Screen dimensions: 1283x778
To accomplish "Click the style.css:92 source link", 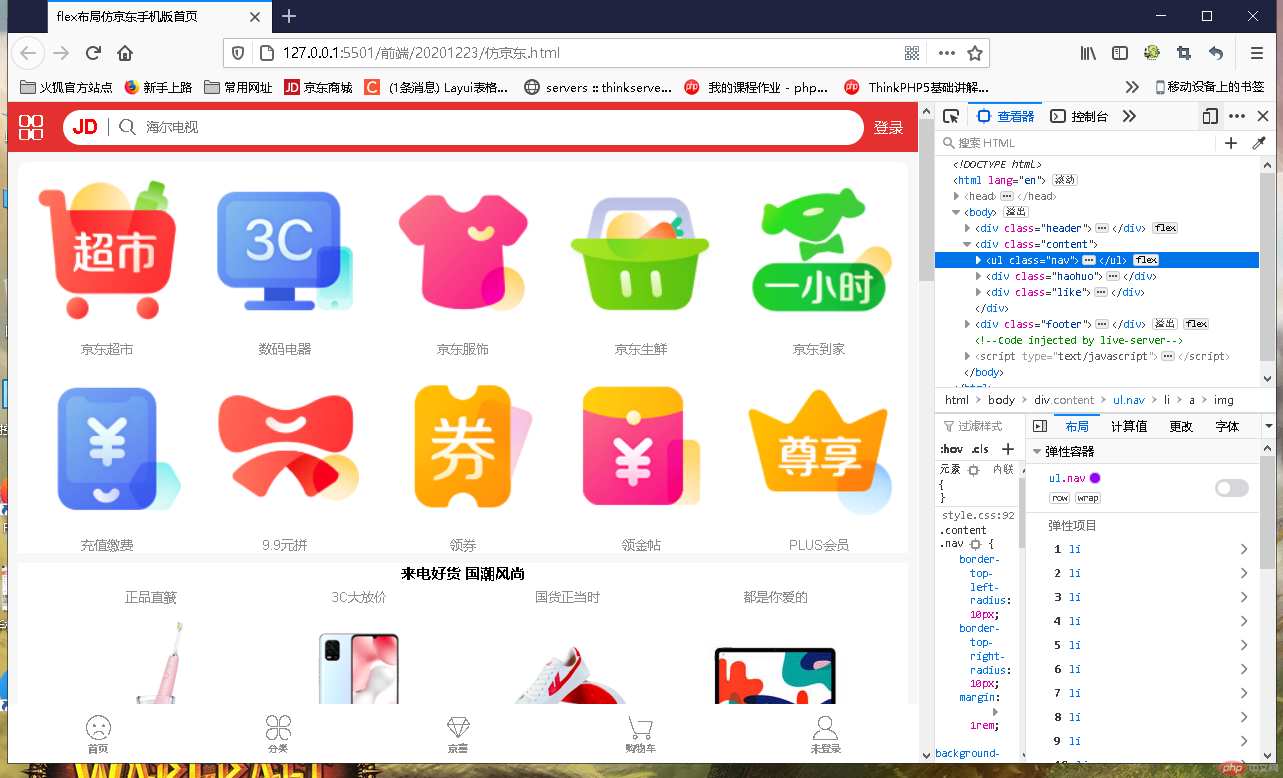I will click(x=978, y=516).
